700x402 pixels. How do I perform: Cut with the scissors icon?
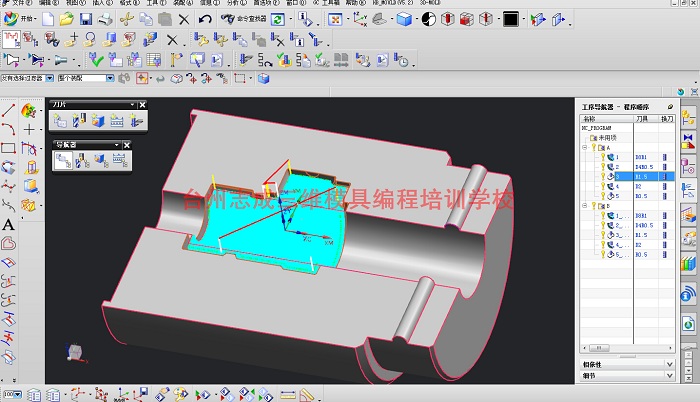coord(127,19)
